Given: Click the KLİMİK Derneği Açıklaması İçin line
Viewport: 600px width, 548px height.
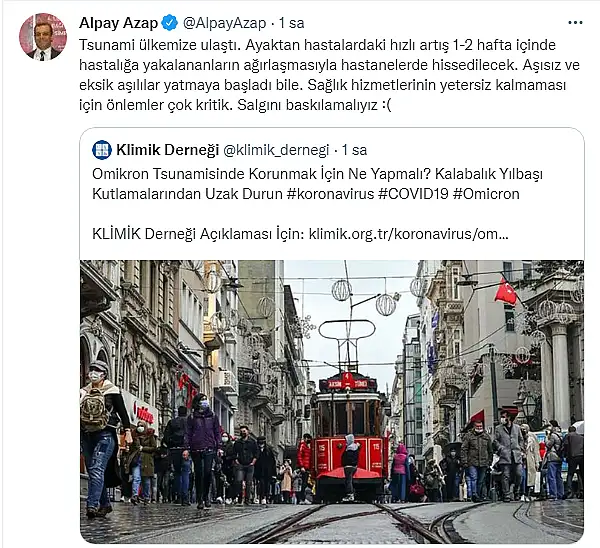Looking at the screenshot, I should (x=300, y=233).
